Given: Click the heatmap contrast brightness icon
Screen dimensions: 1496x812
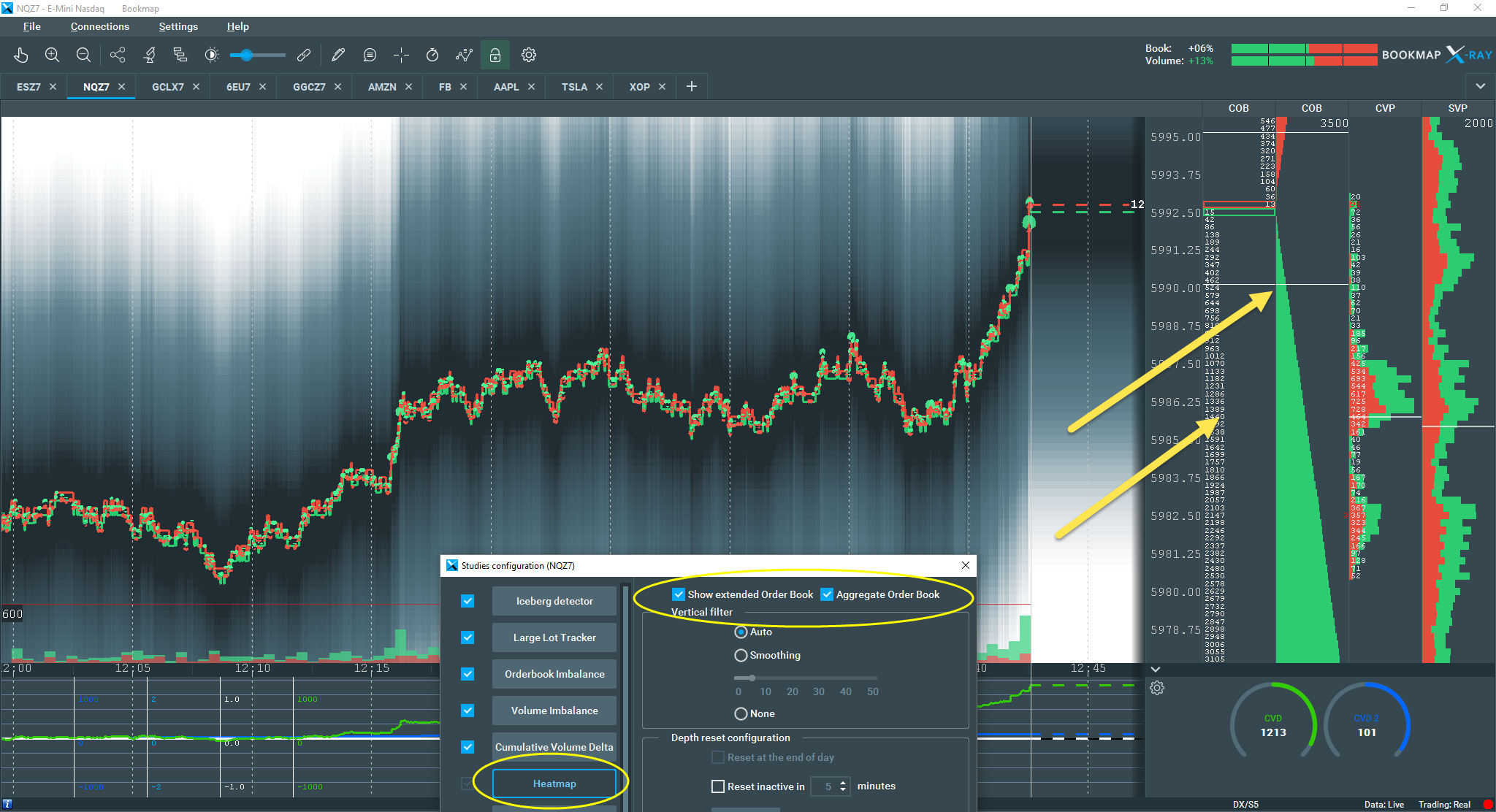Looking at the screenshot, I should 212,55.
